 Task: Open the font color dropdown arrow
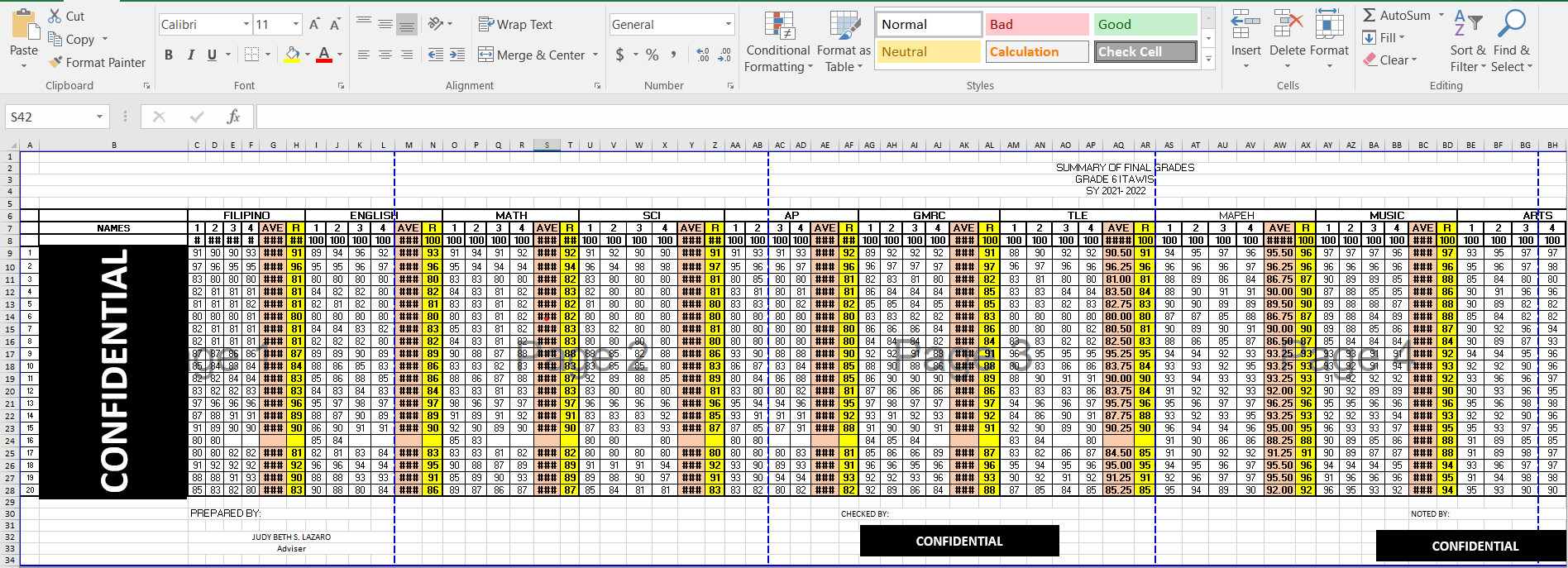pyautogui.click(x=340, y=55)
